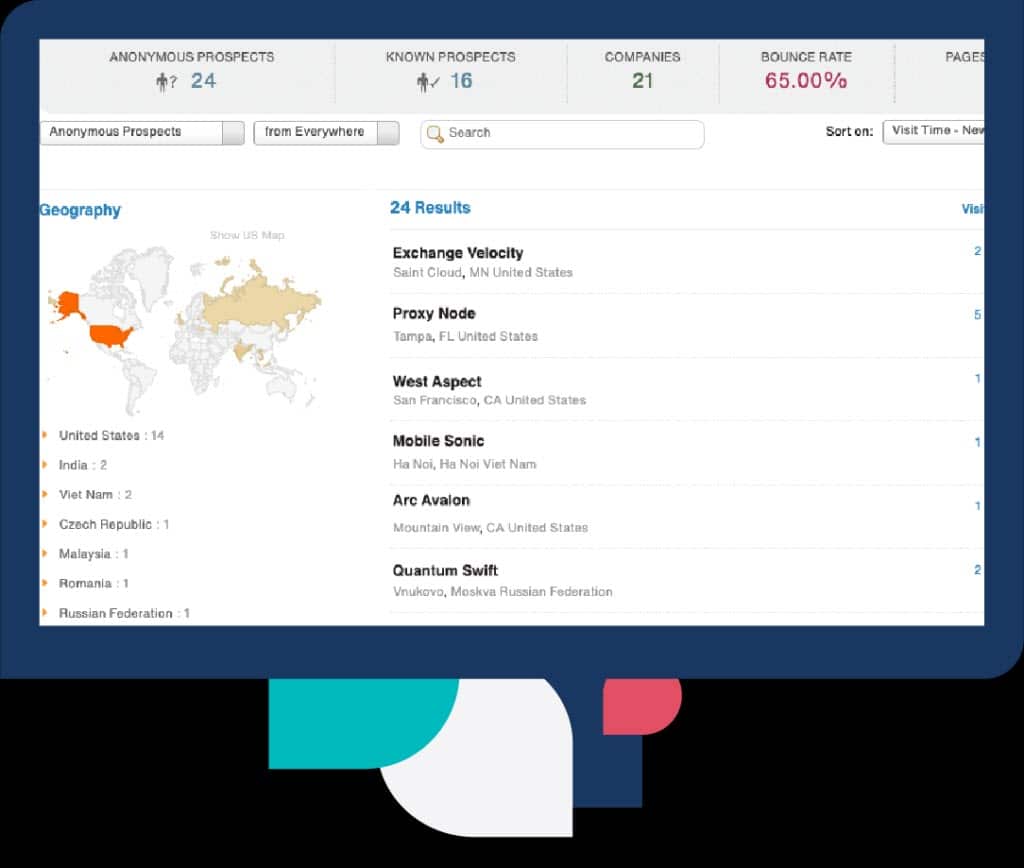
Task: Open the Anonymous Prospects dropdown
Action: click(x=142, y=133)
